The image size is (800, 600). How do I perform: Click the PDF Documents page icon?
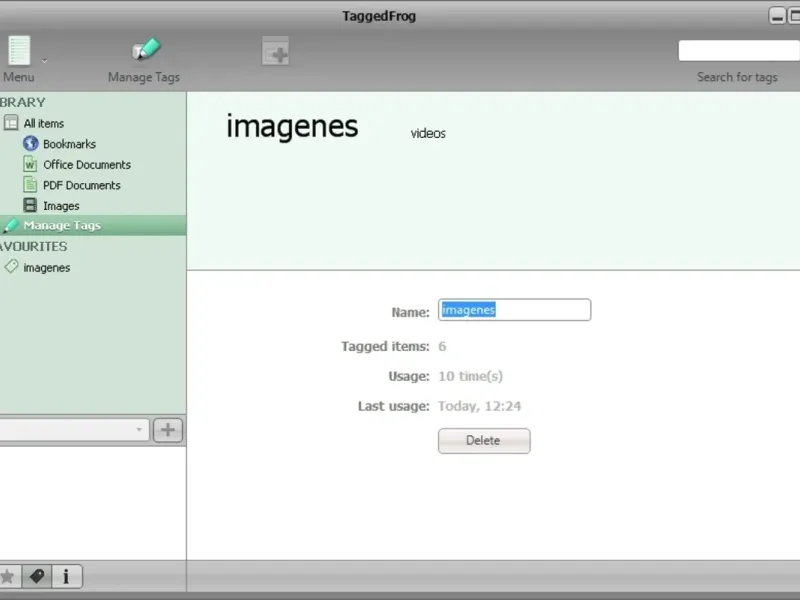[30, 184]
